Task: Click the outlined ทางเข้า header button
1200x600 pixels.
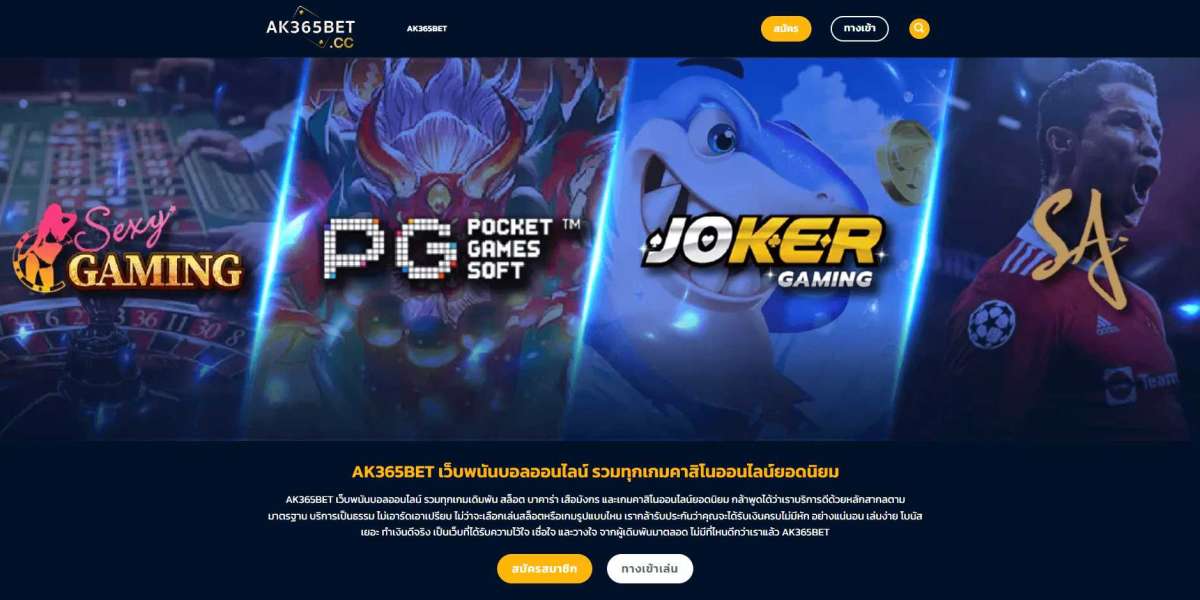Action: pos(860,29)
